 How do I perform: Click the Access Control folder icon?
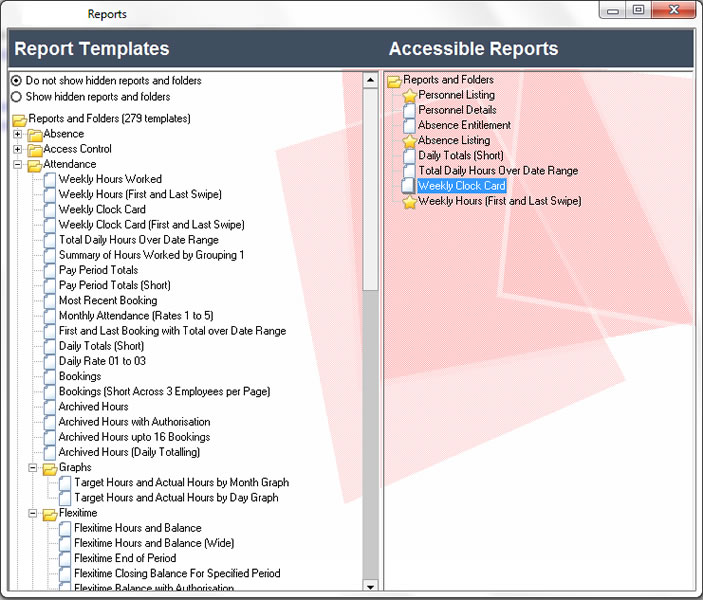(35, 149)
